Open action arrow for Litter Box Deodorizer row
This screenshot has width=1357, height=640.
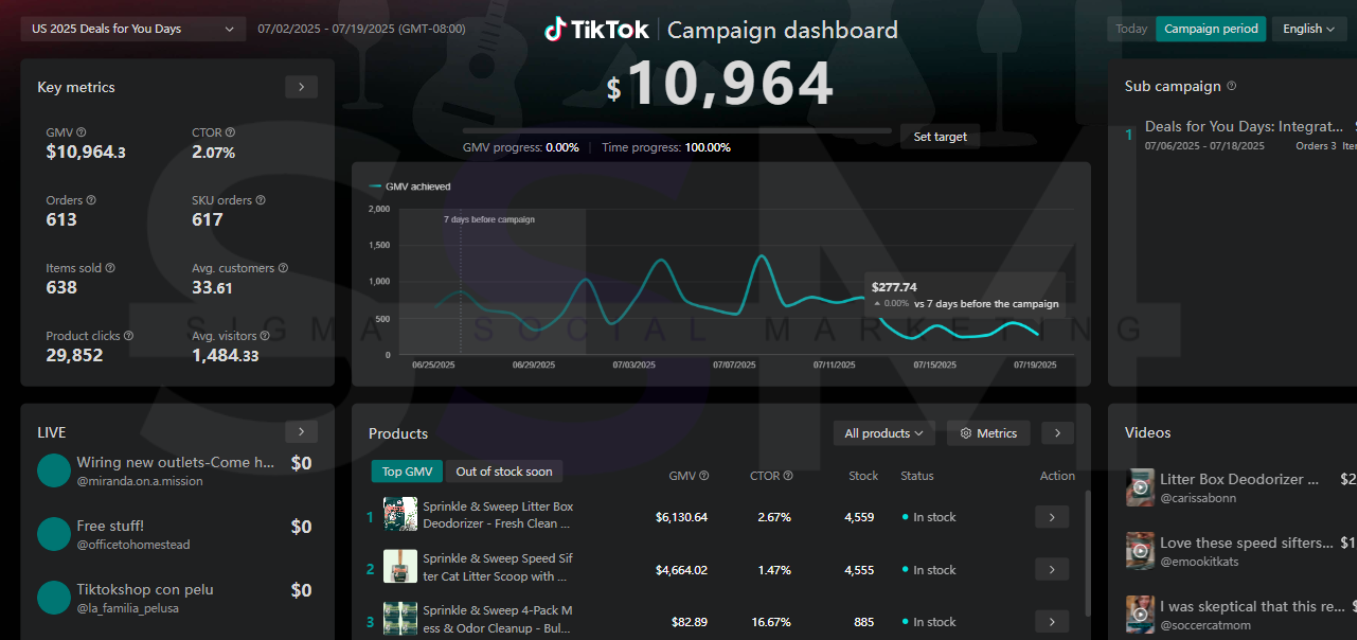pyautogui.click(x=1051, y=517)
